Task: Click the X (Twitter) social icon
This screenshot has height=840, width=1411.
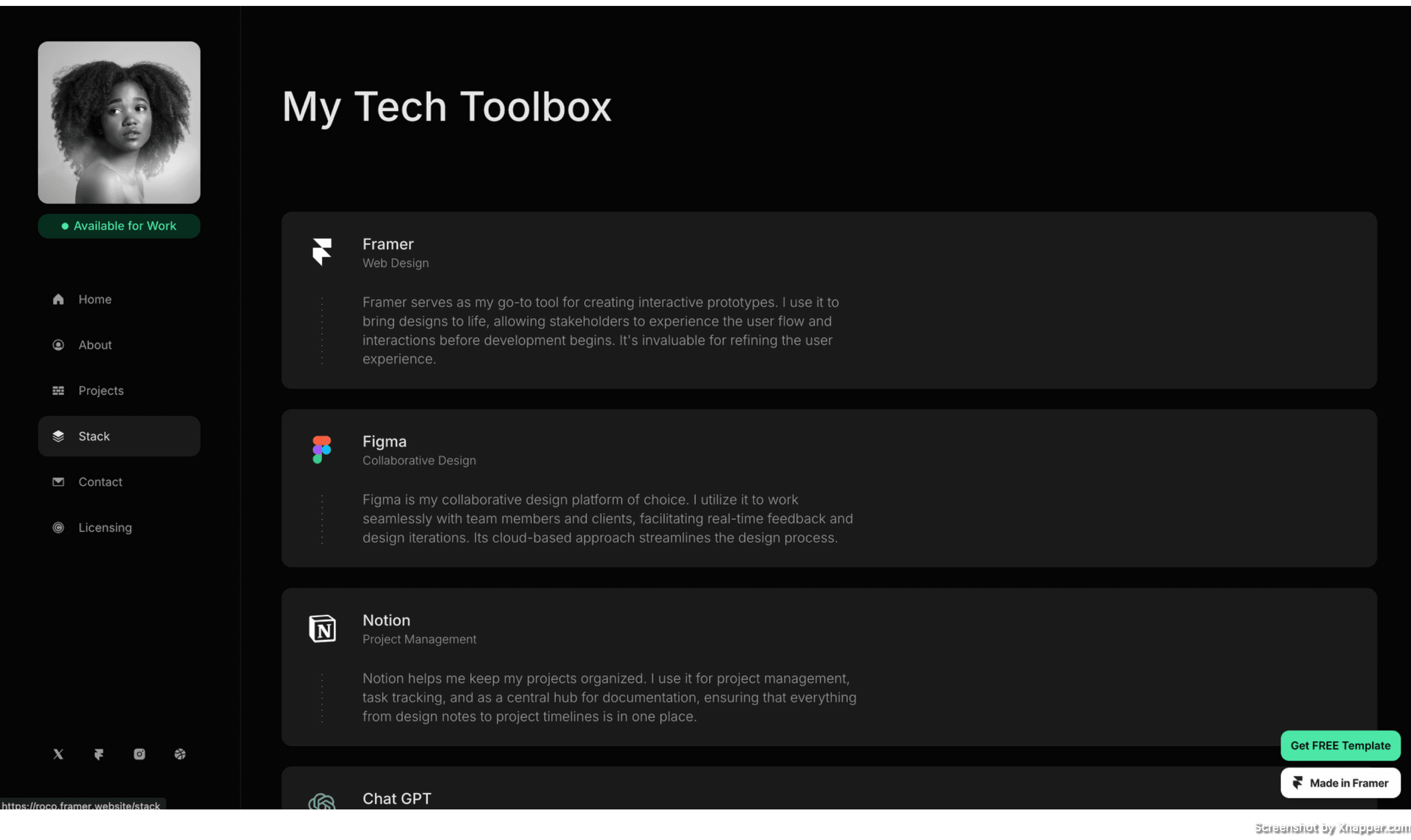Action: coord(58,754)
